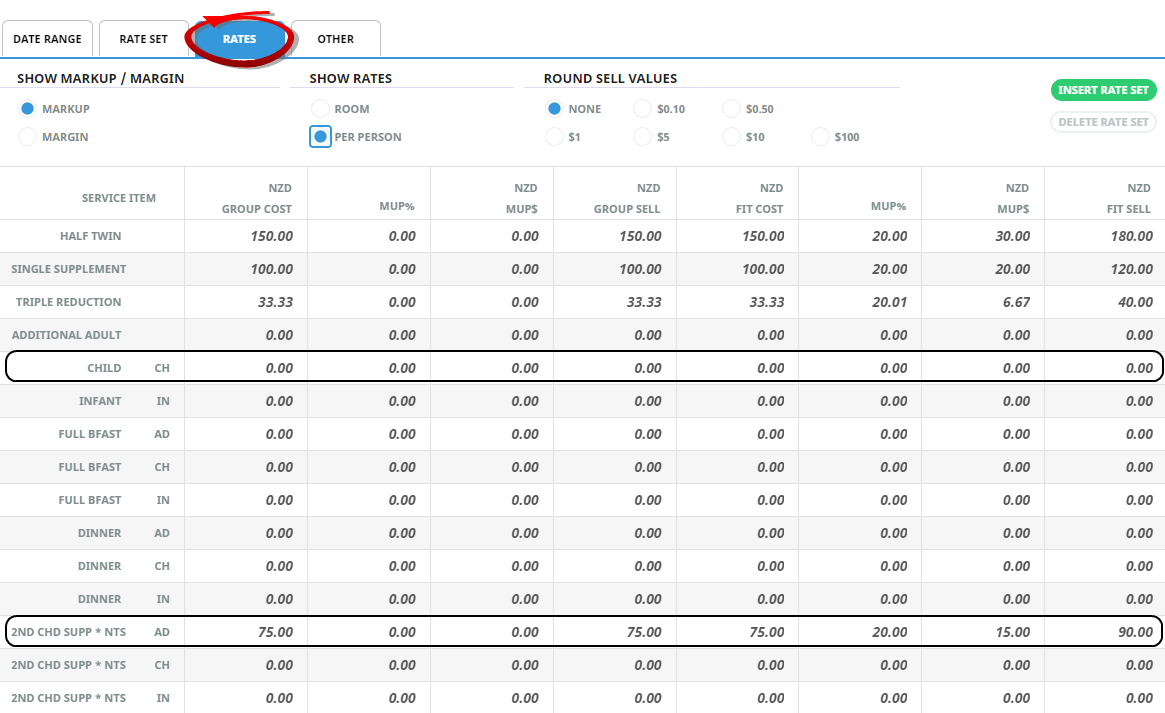Select the Markup radio option
1165x713 pixels.
tap(28, 109)
